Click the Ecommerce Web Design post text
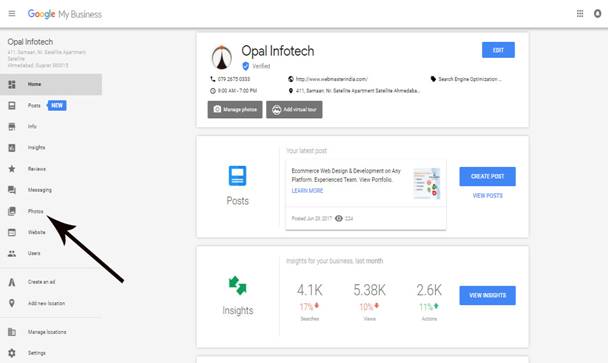 click(x=346, y=175)
